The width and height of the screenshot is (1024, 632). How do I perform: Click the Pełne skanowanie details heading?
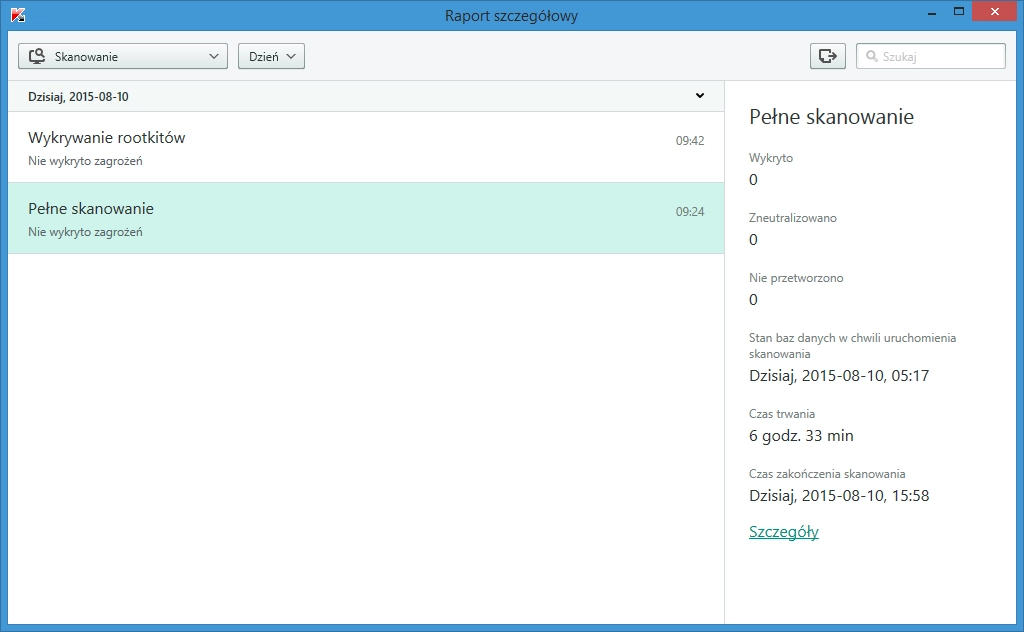pos(831,117)
